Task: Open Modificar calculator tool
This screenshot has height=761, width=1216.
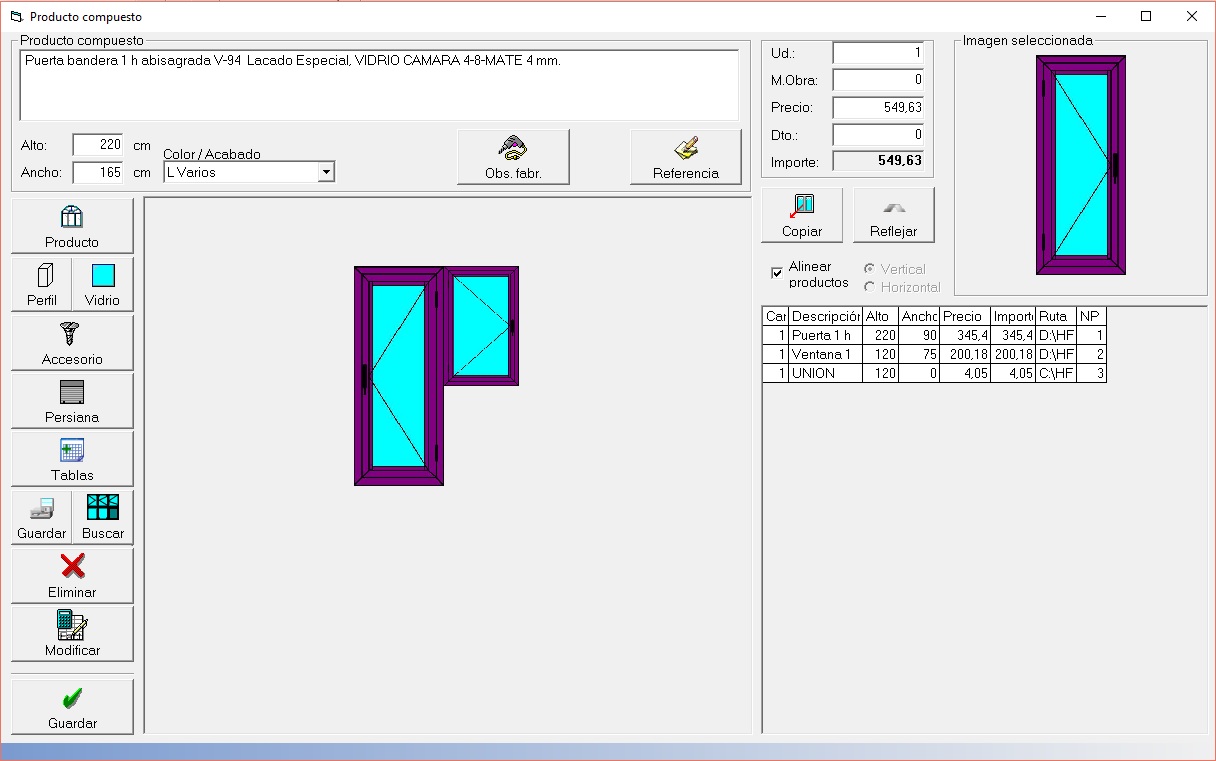Action: pos(72,633)
